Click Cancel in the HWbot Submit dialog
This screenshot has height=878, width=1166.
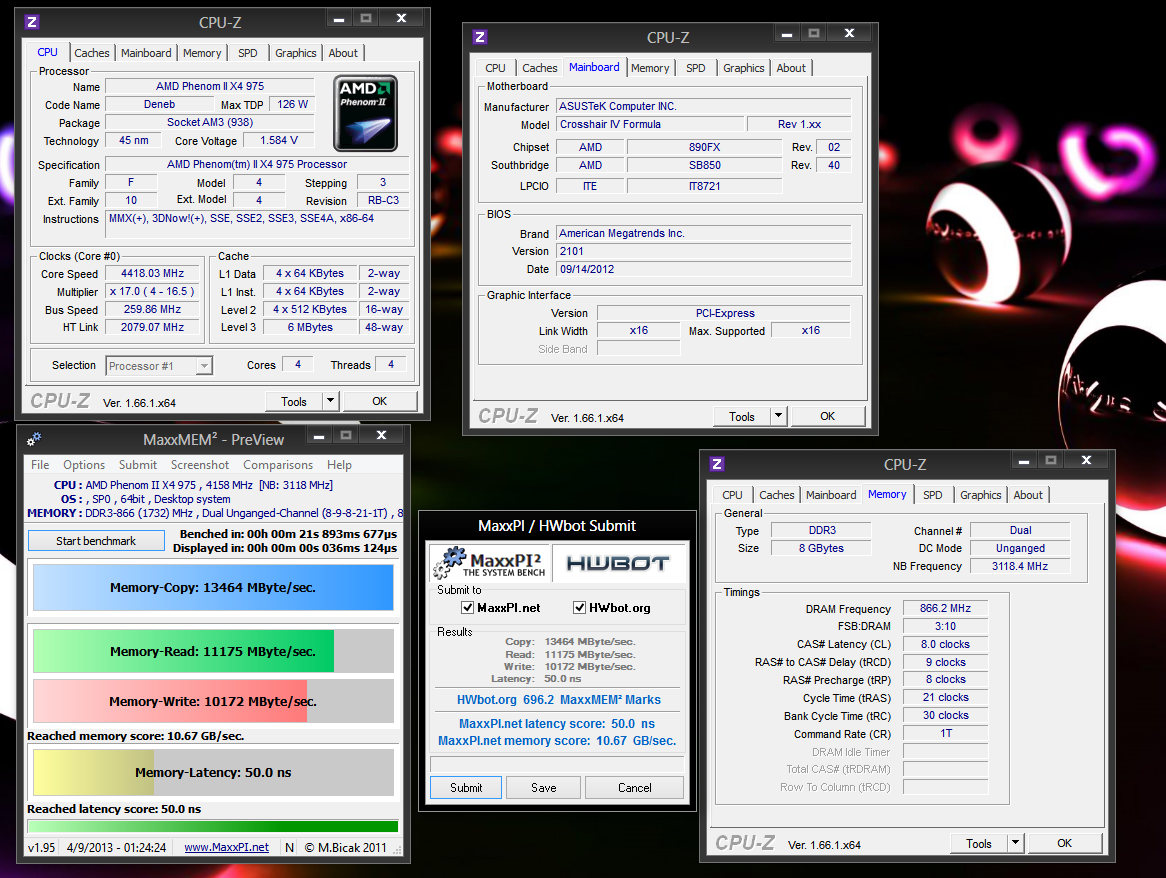click(634, 787)
